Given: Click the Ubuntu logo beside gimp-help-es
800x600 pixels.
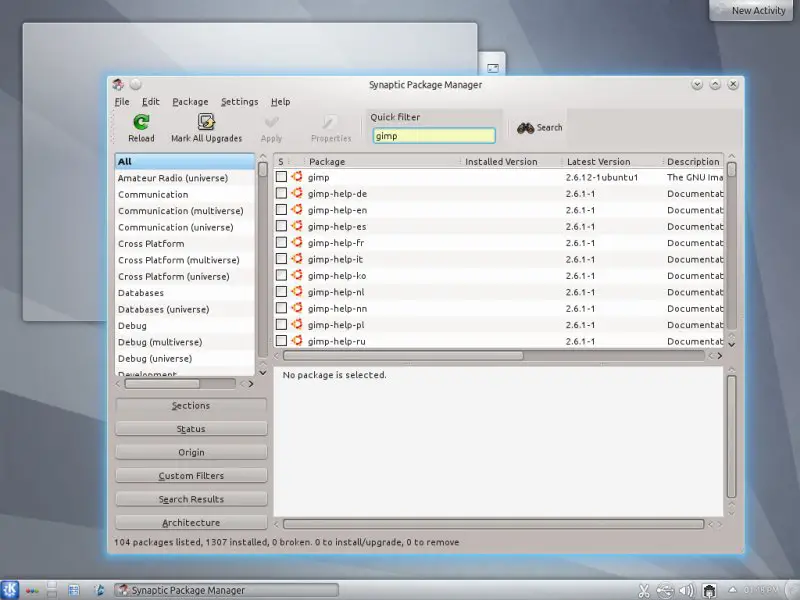Looking at the screenshot, I should point(297,226).
